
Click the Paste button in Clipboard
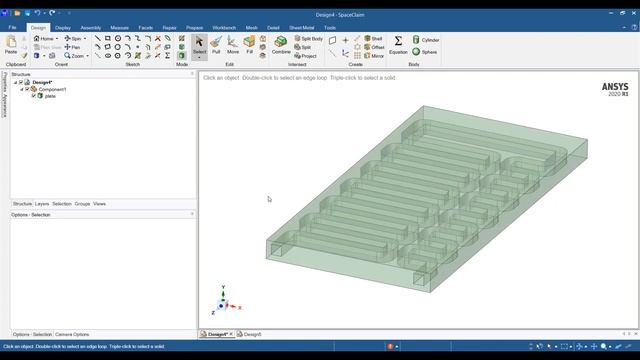click(x=11, y=45)
